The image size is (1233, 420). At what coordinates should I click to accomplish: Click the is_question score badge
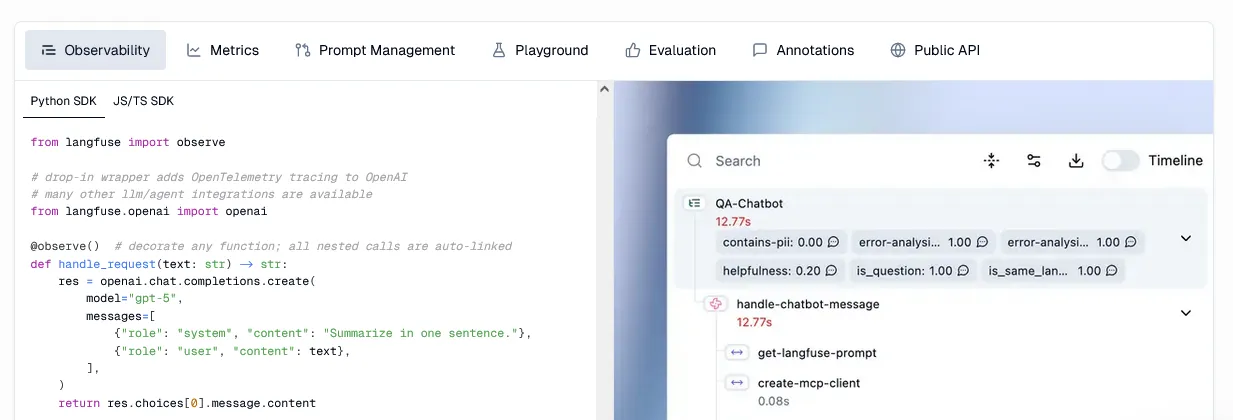(x=912, y=271)
